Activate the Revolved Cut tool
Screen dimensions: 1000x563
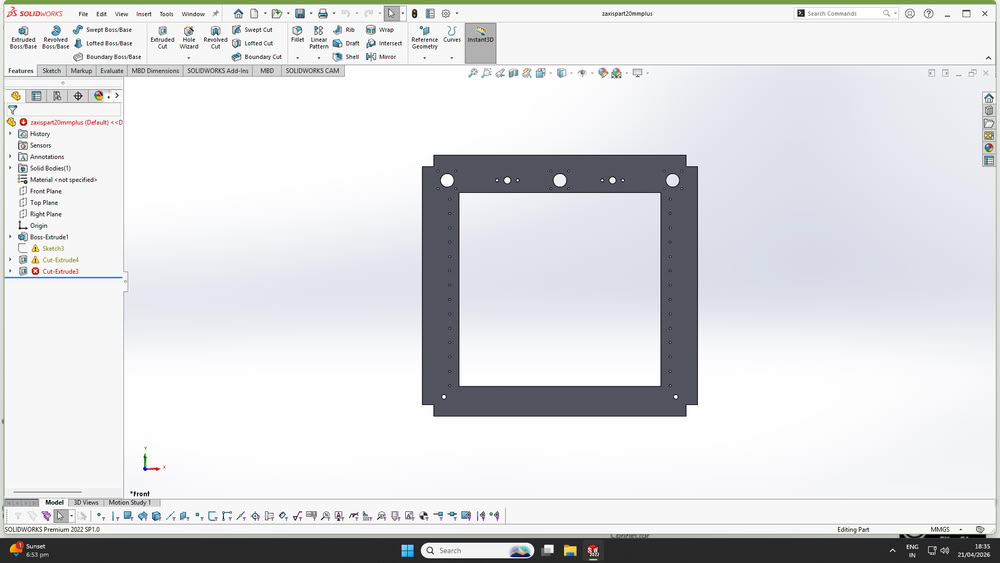(x=216, y=38)
